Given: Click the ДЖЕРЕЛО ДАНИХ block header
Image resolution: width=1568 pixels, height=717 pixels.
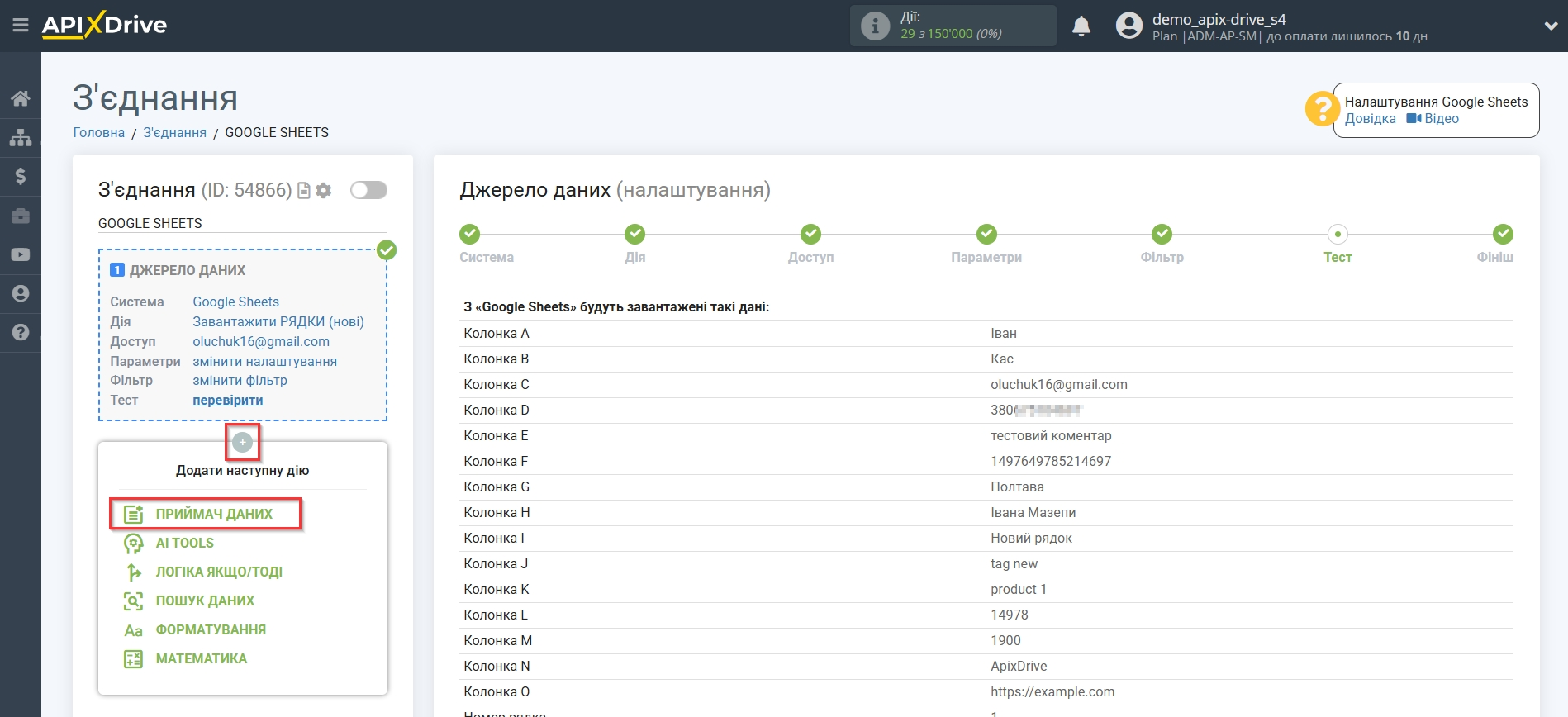Looking at the screenshot, I should 178,270.
